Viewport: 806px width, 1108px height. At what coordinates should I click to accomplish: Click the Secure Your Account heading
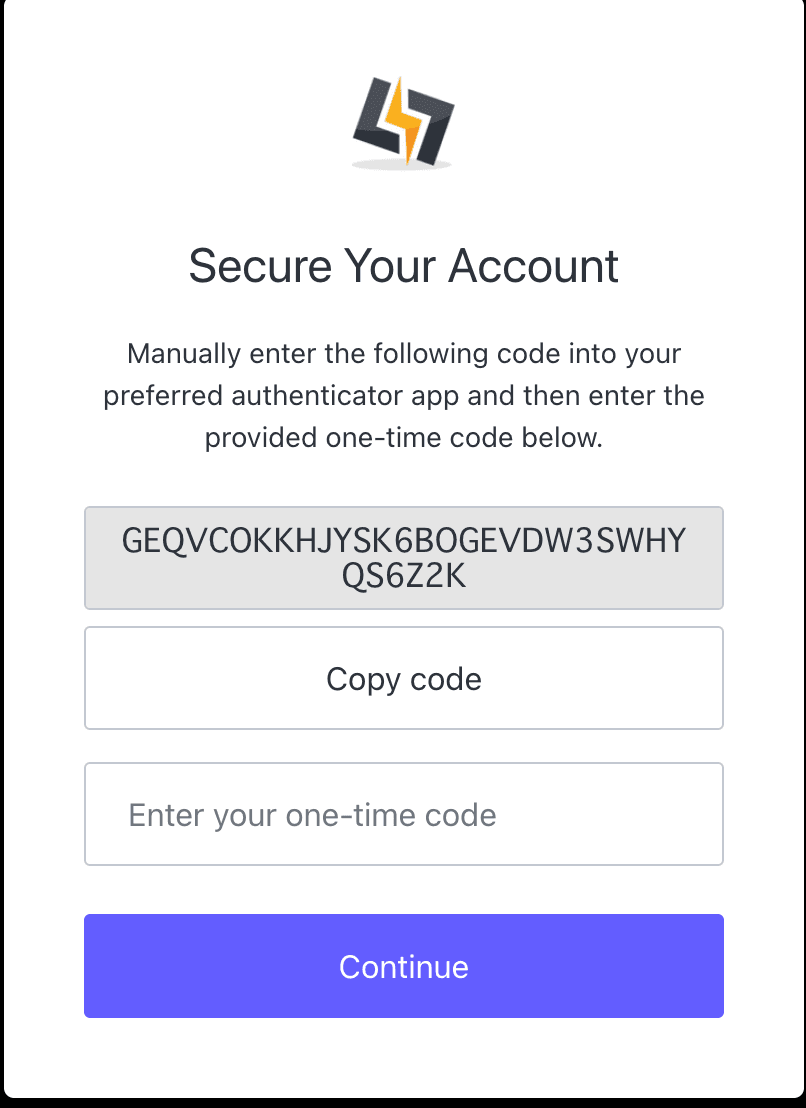tap(403, 266)
